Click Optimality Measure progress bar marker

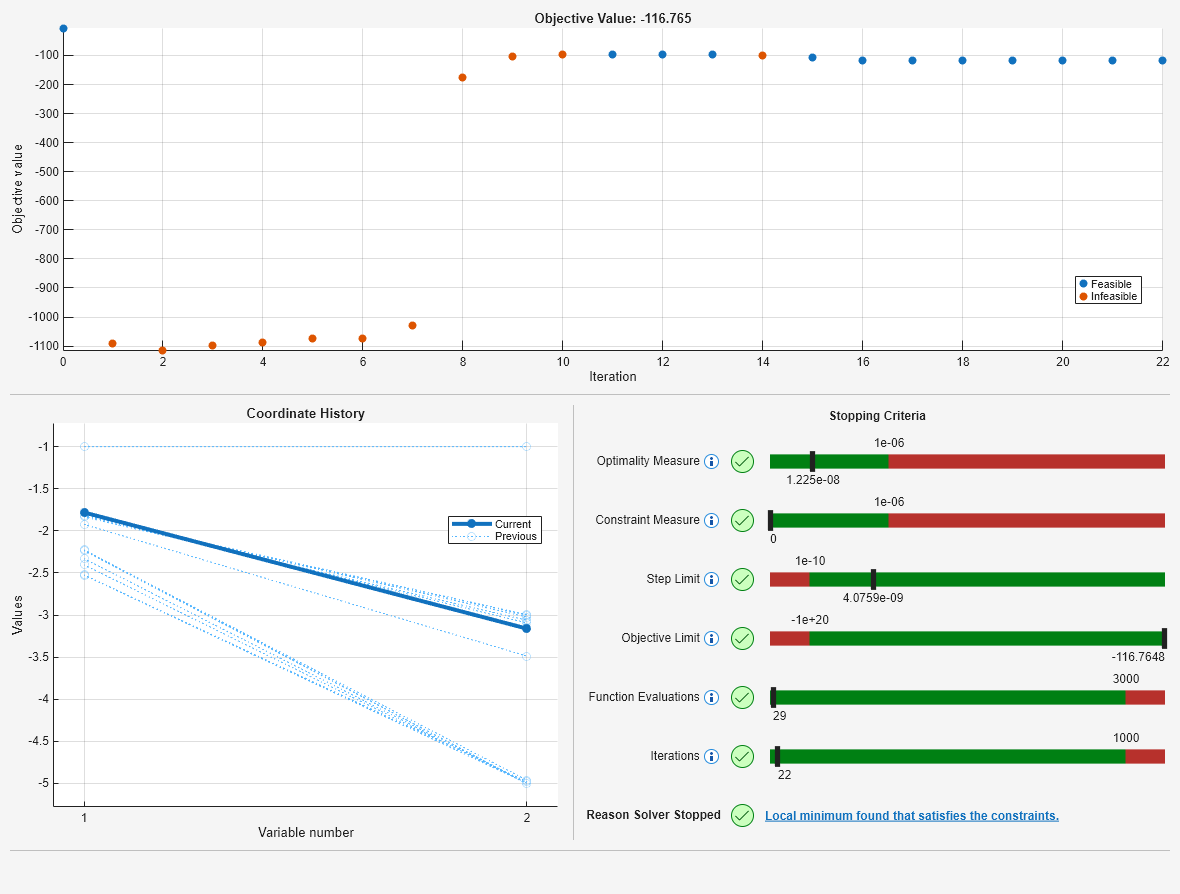click(x=812, y=461)
